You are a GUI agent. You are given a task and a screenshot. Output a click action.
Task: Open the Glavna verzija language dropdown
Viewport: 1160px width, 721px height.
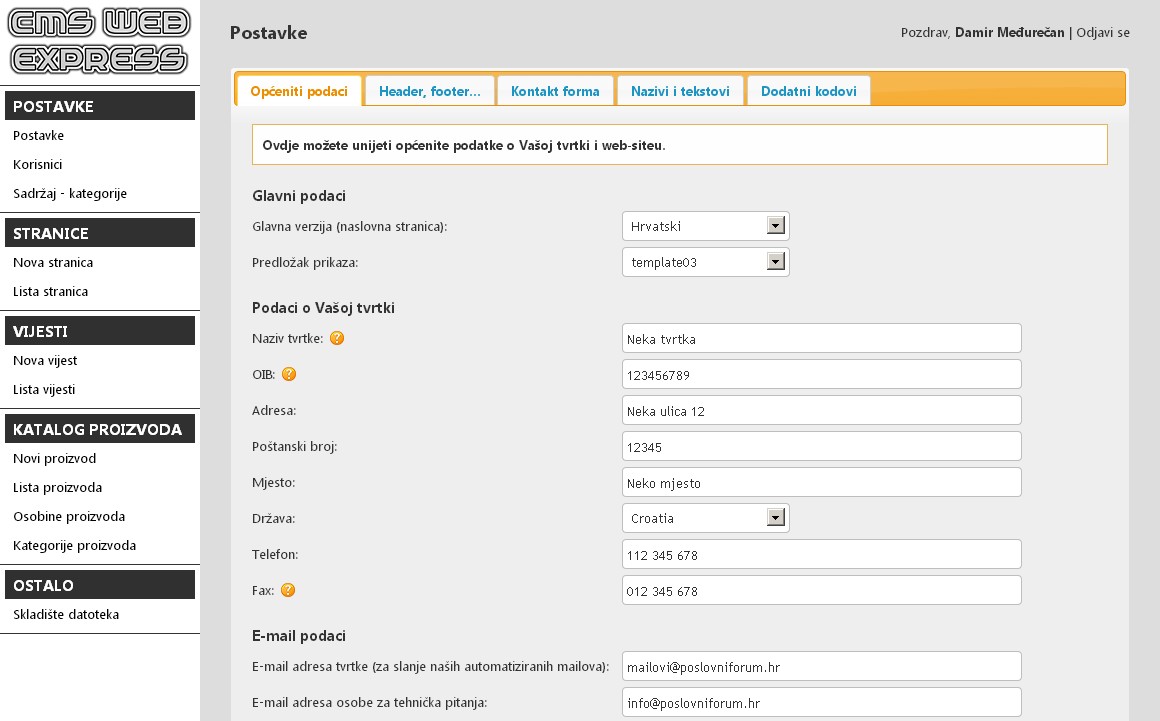[x=774, y=225]
